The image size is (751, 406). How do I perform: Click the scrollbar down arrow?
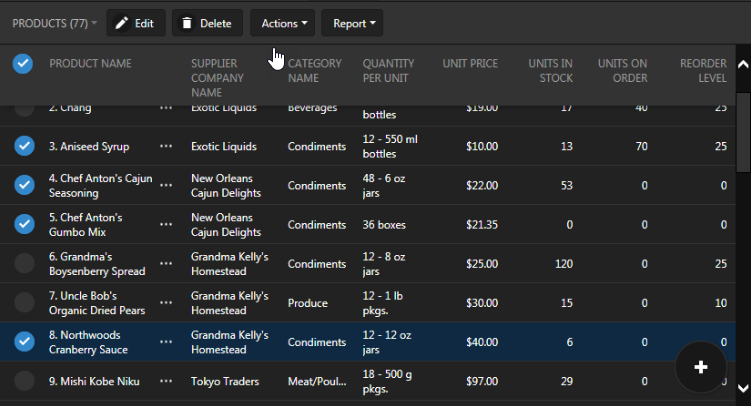tap(743, 388)
